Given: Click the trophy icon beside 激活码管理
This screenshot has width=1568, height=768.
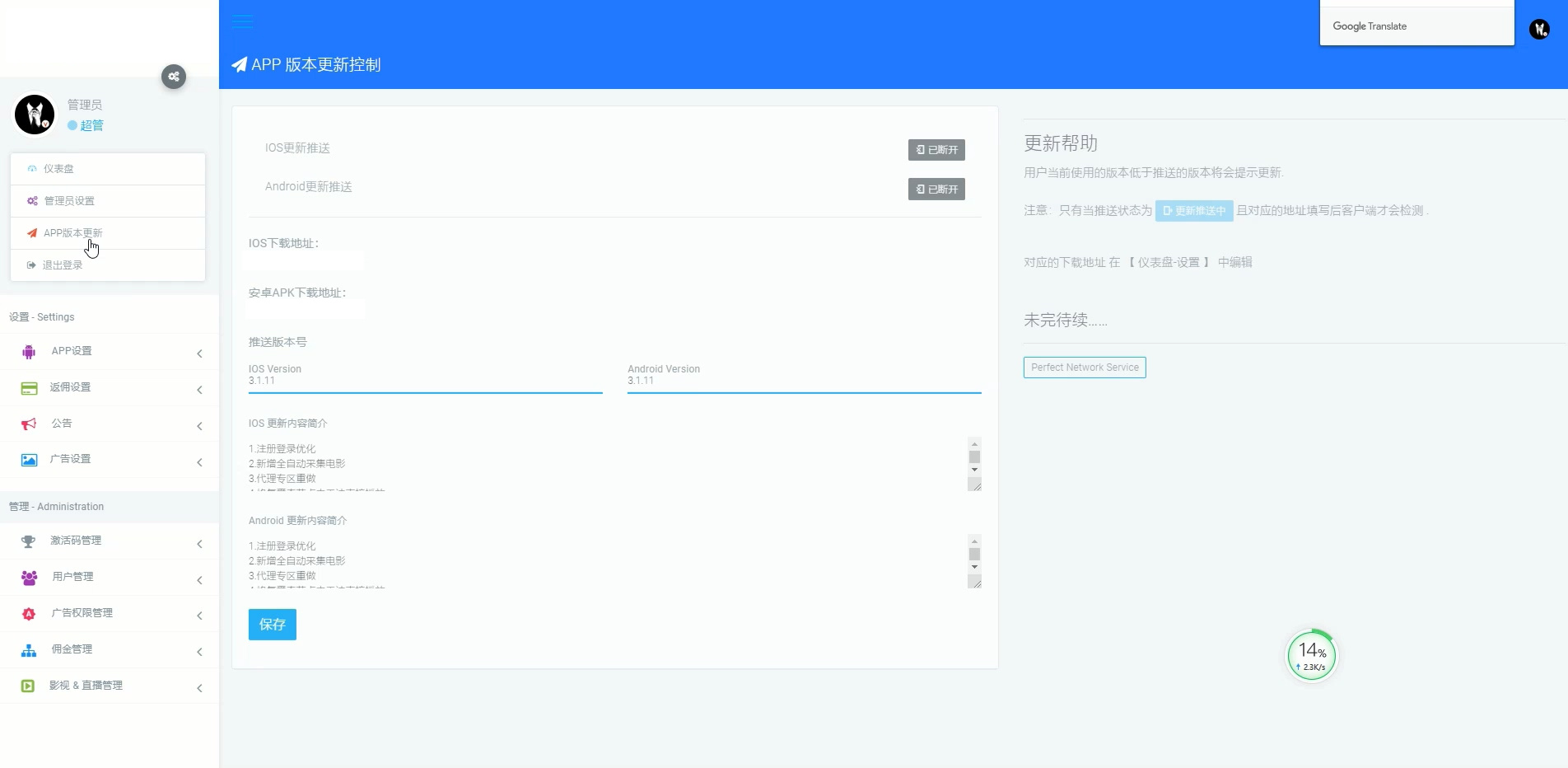Looking at the screenshot, I should 29,541.
